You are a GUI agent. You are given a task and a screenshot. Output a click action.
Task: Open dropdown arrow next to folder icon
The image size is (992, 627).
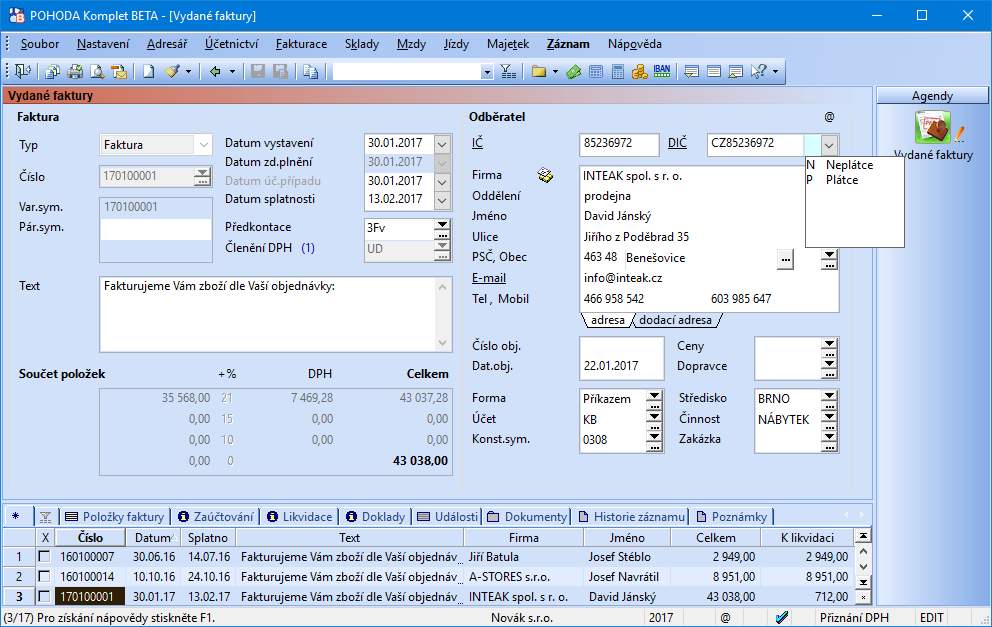click(x=555, y=71)
